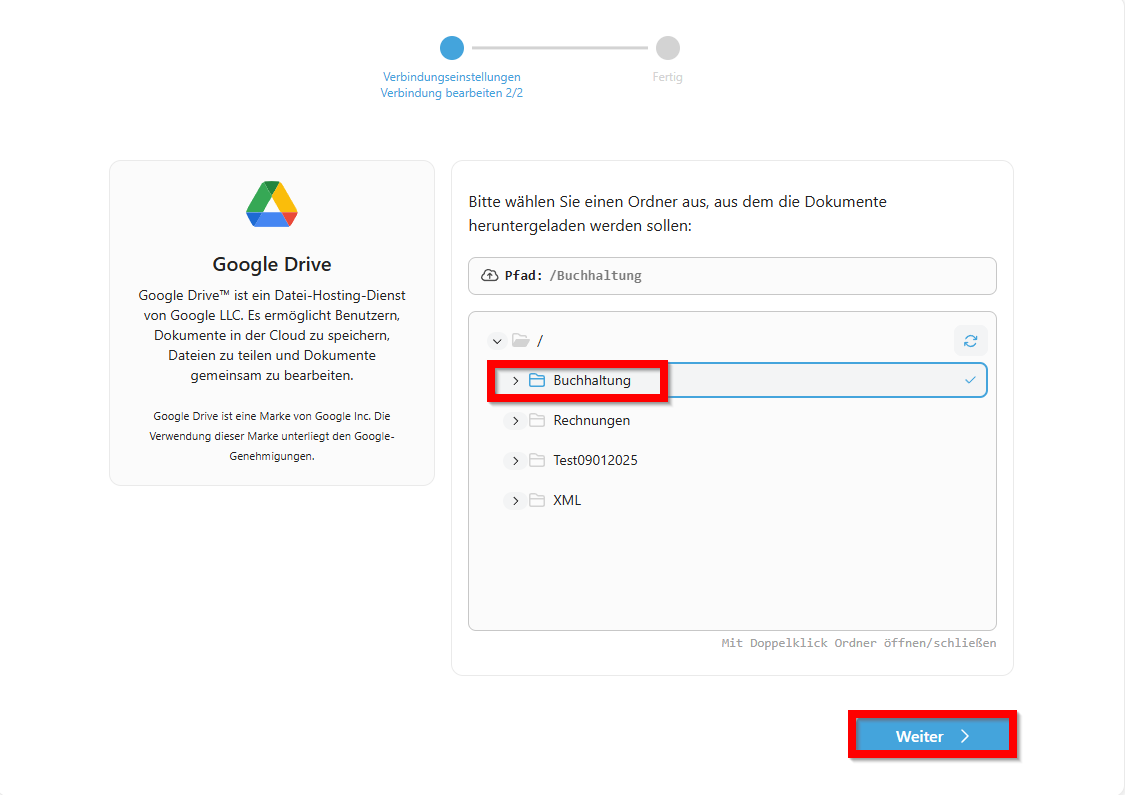Expand the Buchhaltung folder chevron
The image size is (1125, 795).
(515, 380)
